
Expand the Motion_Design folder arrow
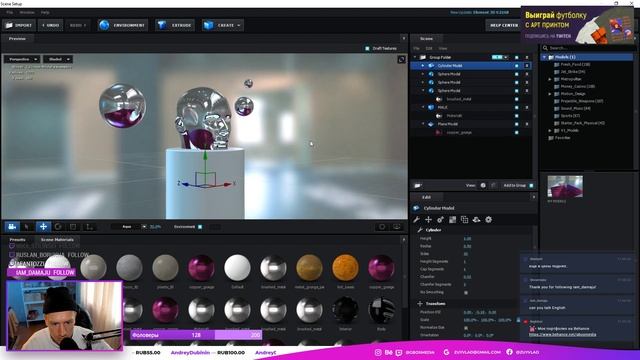coord(550,94)
